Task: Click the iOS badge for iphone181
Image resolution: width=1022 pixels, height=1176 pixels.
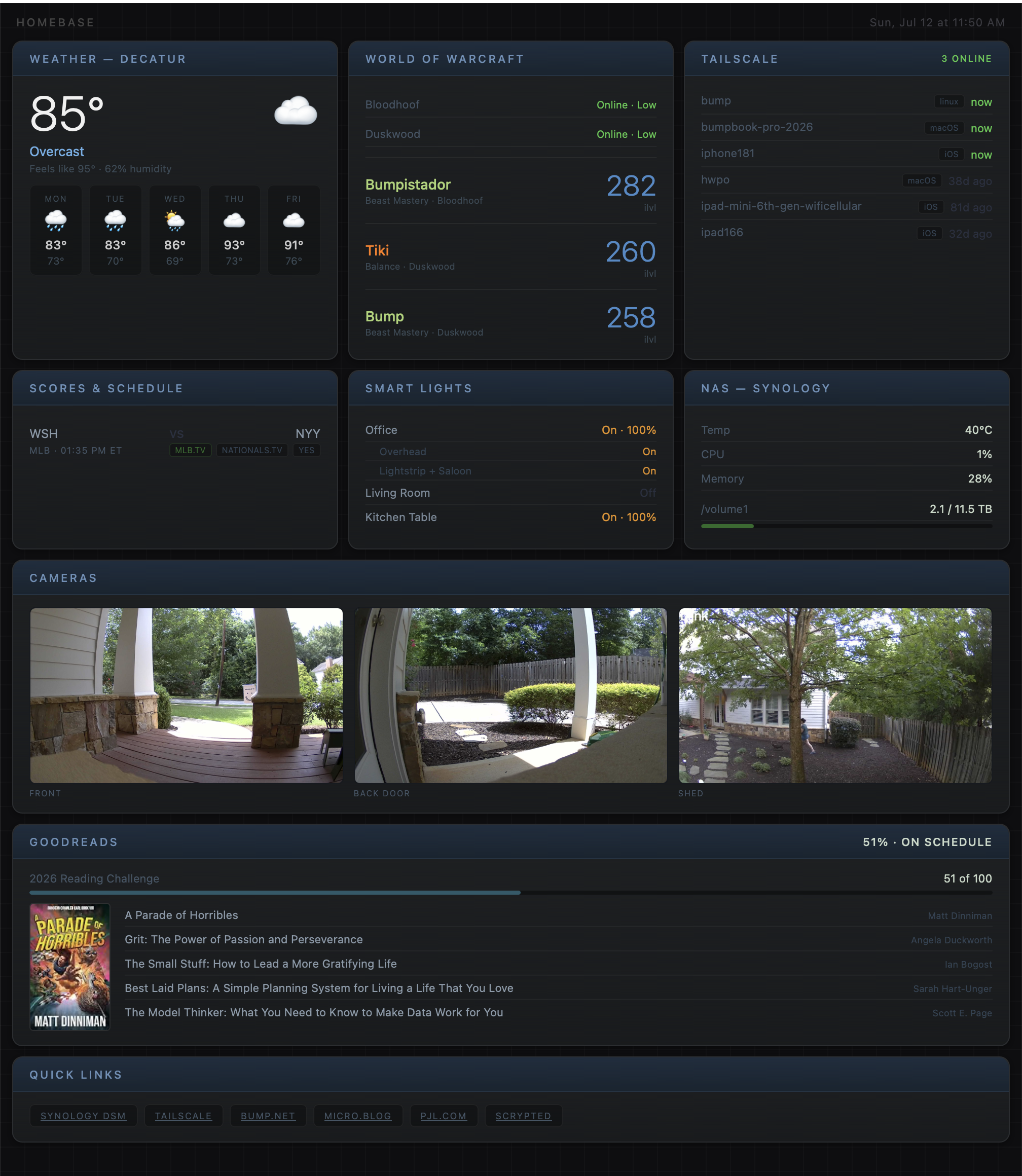Action: coord(951,154)
